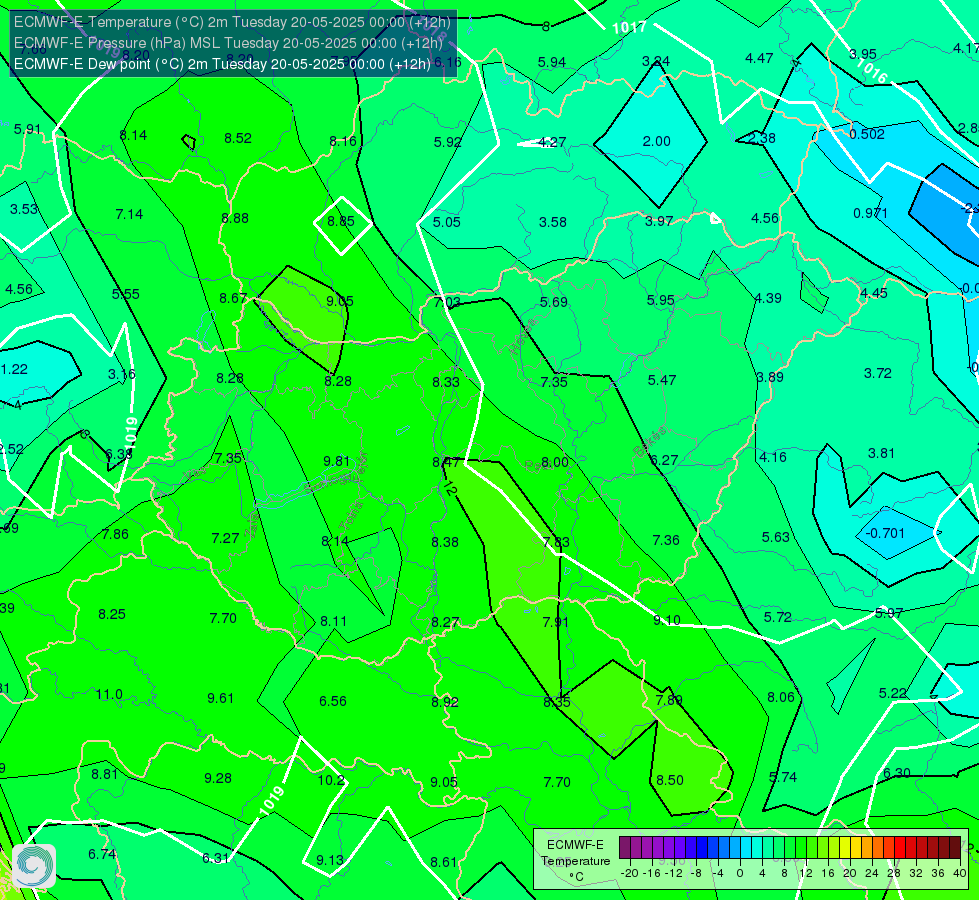Click the dew point value 5.55
979x900 pixels.
point(125,294)
